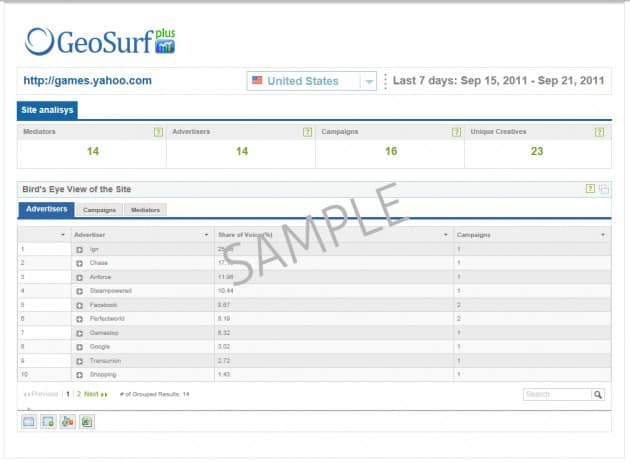Click the window-with-green-badge icon in bottom toolbar

click(x=48, y=422)
